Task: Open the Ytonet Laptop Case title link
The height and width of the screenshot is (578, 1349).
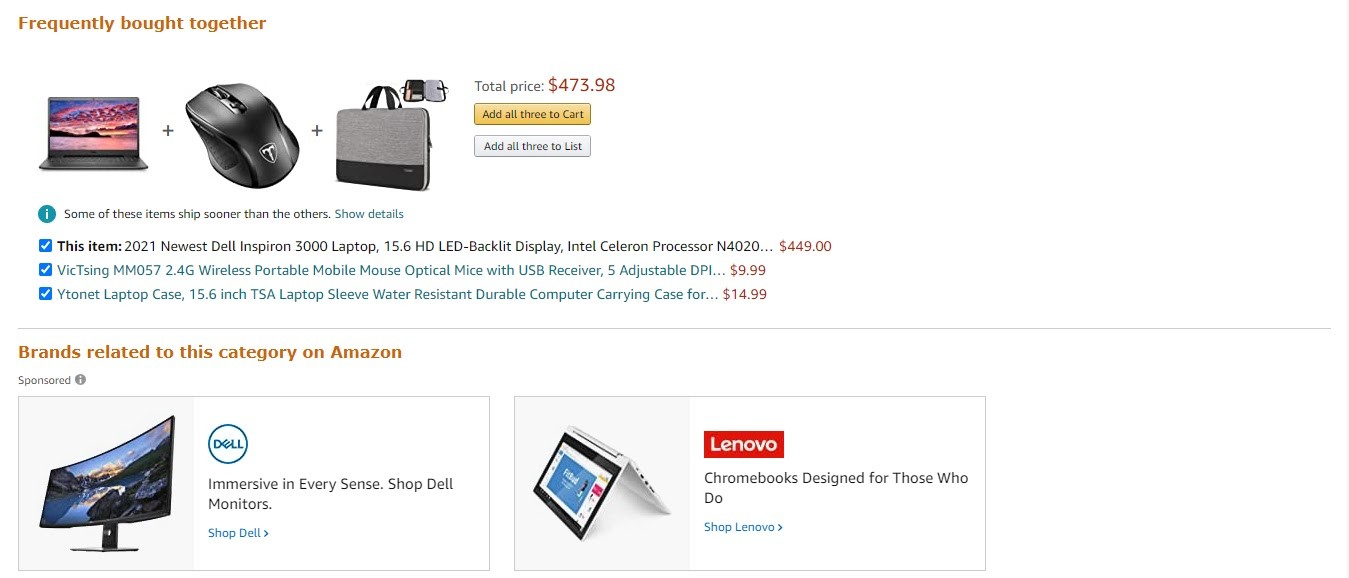Action: 387,294
